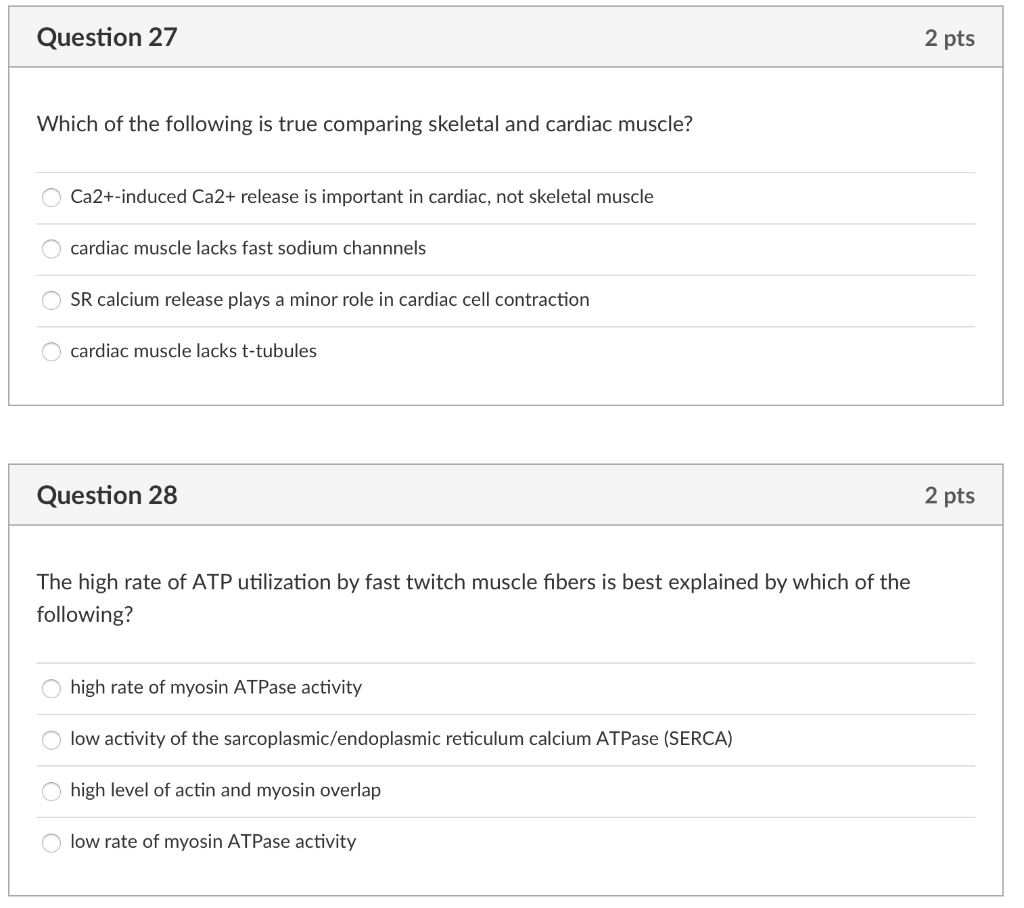
Task: Select 'high level of actin and myosin overlap'
Action: [x=51, y=791]
